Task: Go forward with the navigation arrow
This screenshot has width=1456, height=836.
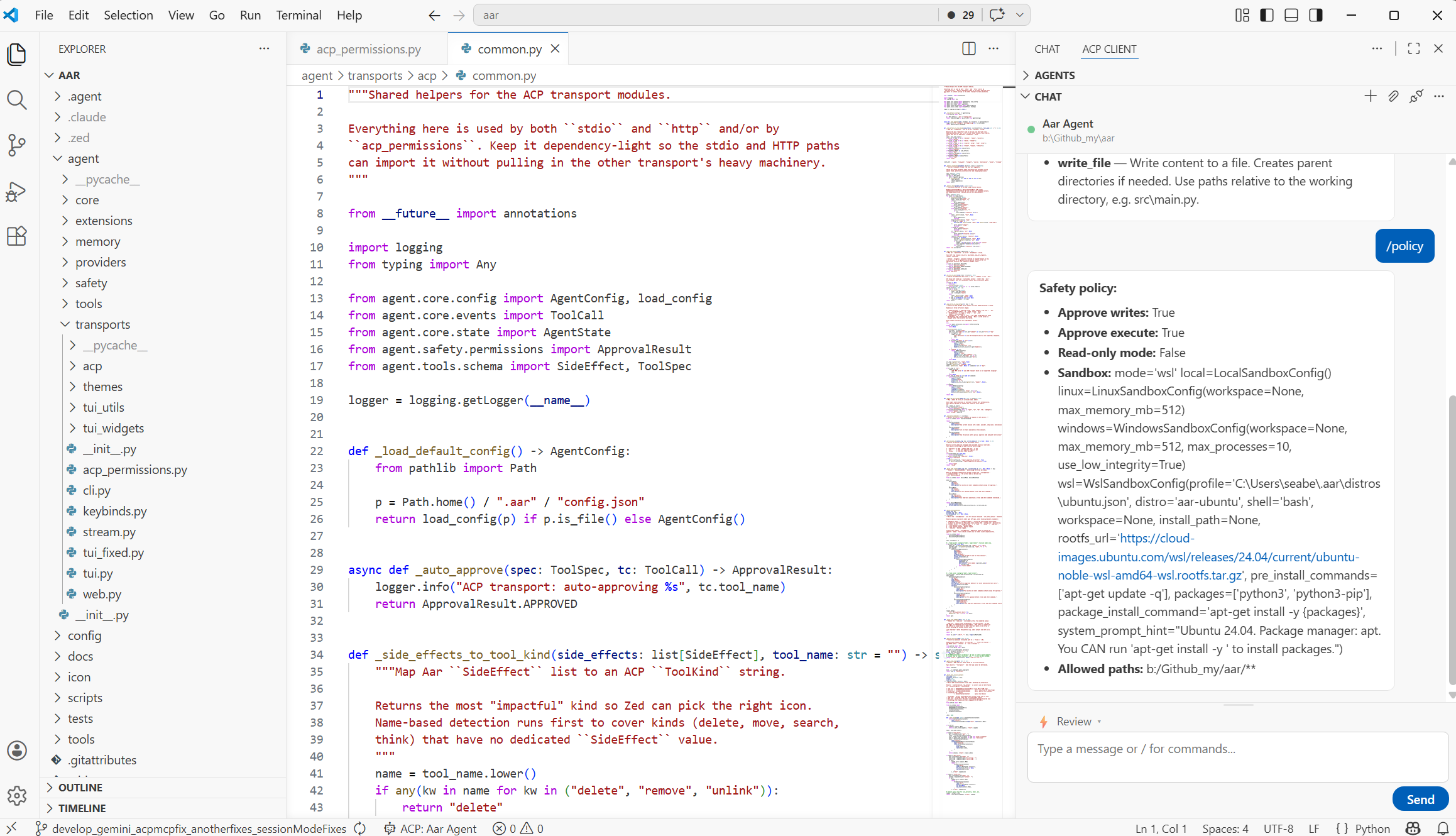Action: (459, 15)
